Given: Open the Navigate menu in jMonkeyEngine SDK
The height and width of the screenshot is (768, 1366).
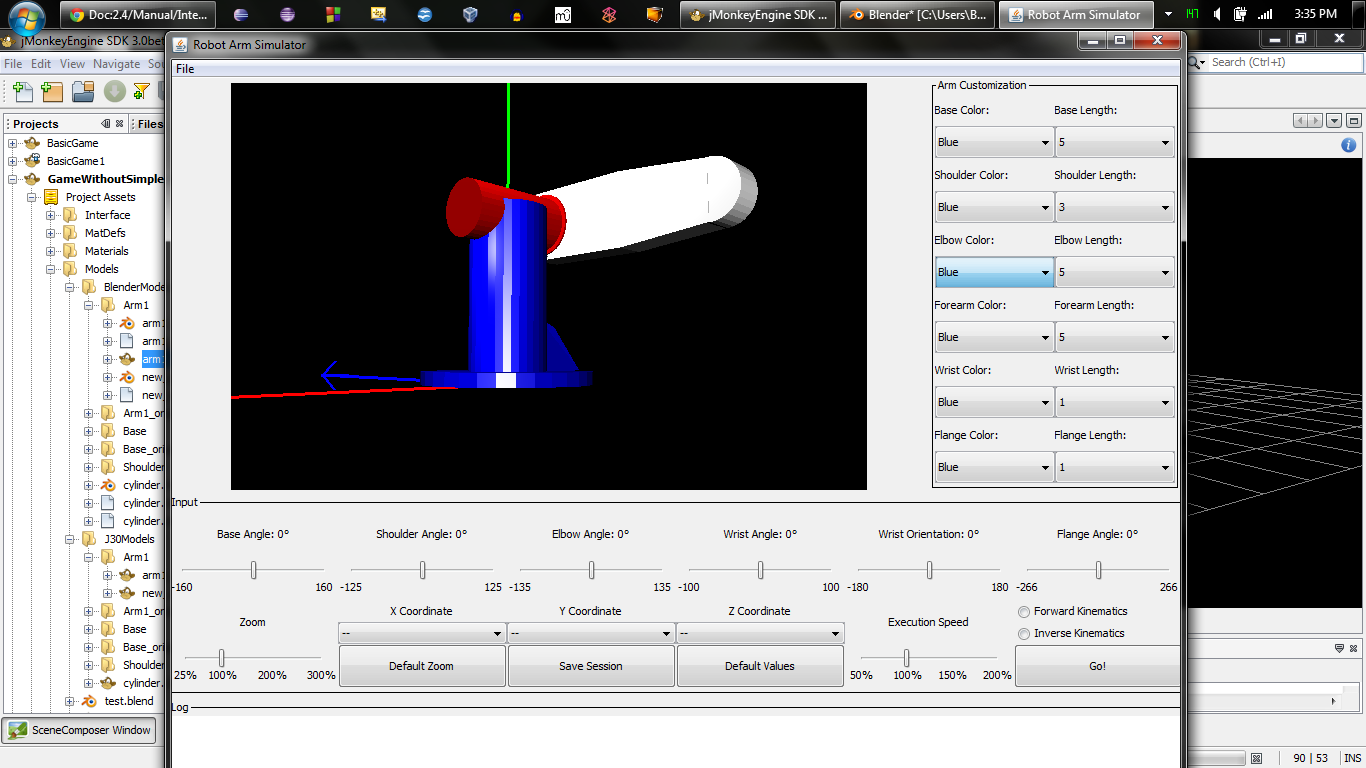Looking at the screenshot, I should (x=116, y=64).
